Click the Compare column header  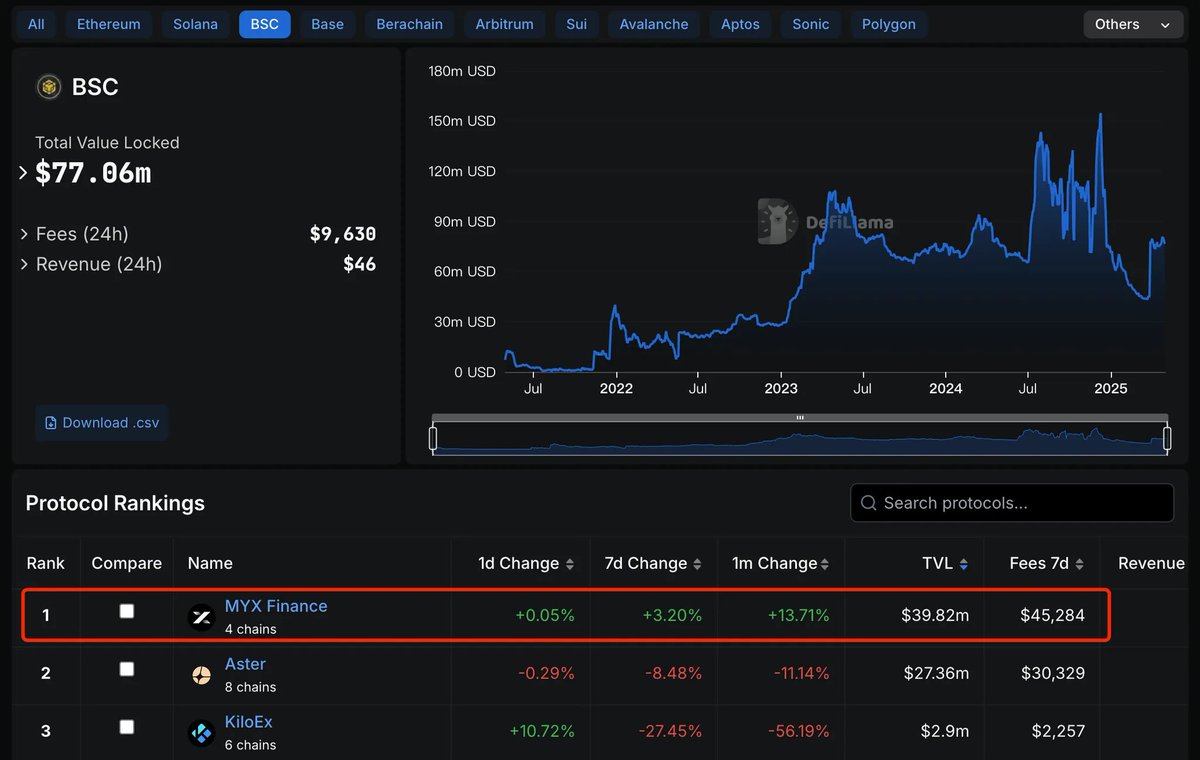click(126, 563)
